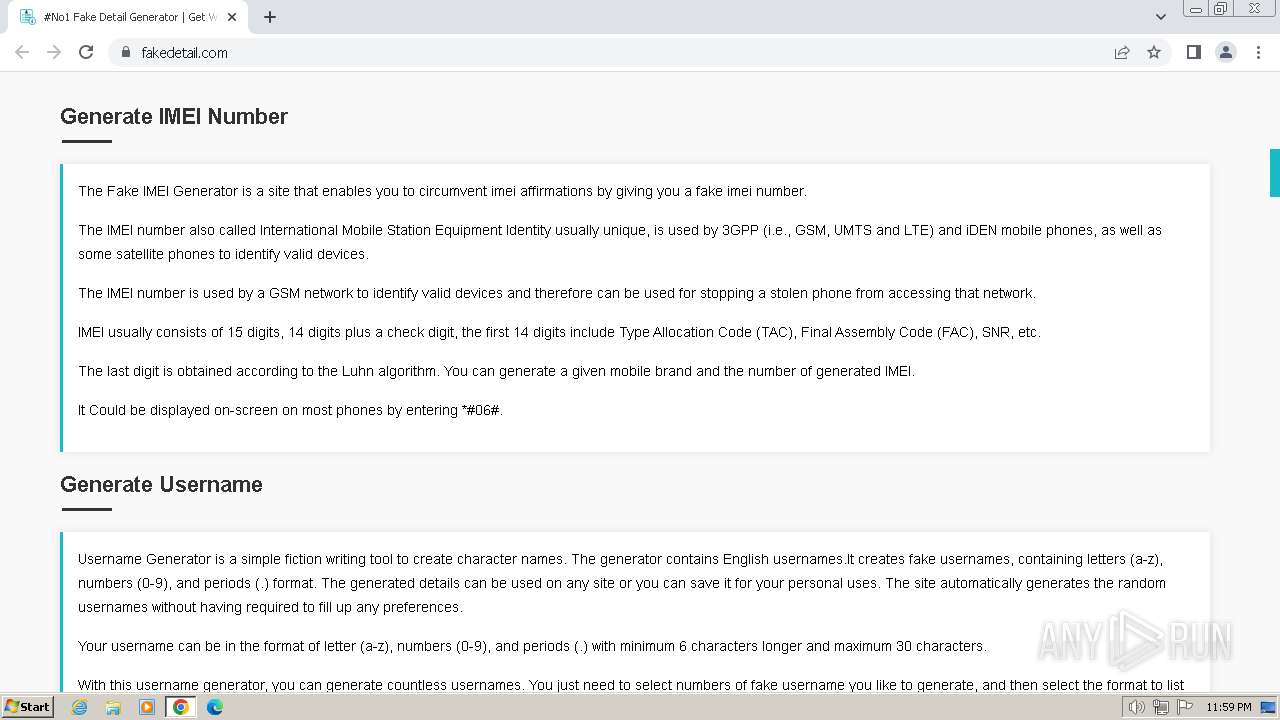Open the Windows Start menu
Image resolution: width=1280 pixels, height=720 pixels.
(x=27, y=707)
